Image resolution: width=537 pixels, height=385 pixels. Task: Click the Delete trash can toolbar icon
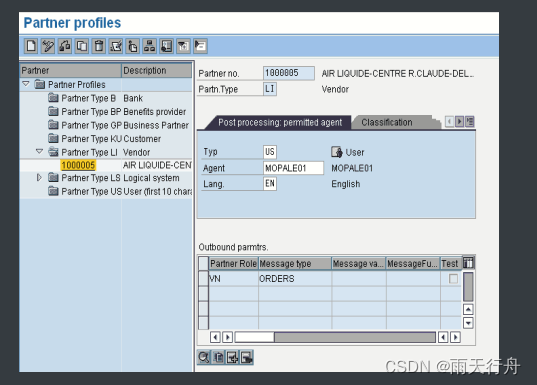tap(99, 46)
